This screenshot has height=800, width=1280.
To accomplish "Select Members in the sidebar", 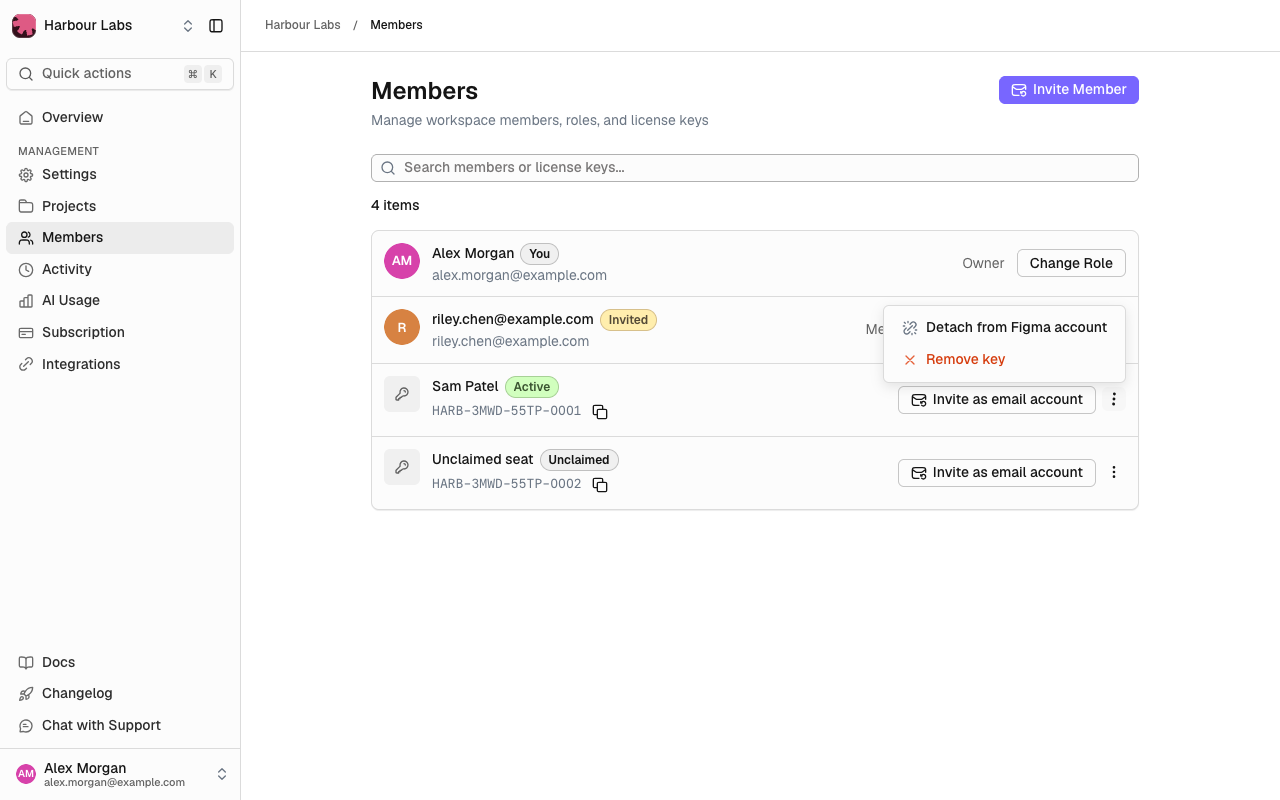I will click(120, 237).
